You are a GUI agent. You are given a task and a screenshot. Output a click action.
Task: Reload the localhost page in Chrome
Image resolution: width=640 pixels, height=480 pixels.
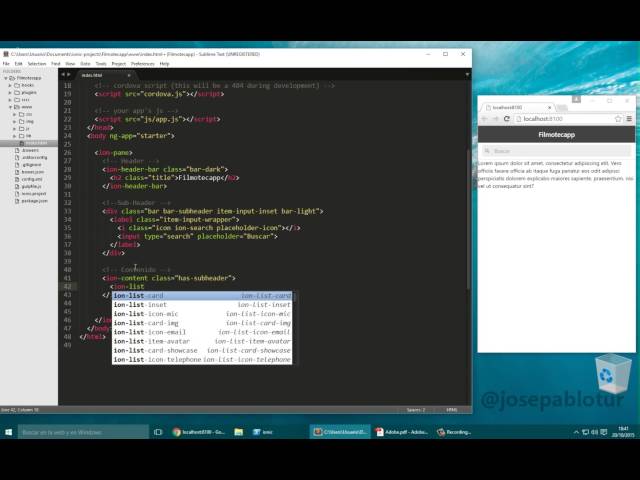click(x=507, y=119)
